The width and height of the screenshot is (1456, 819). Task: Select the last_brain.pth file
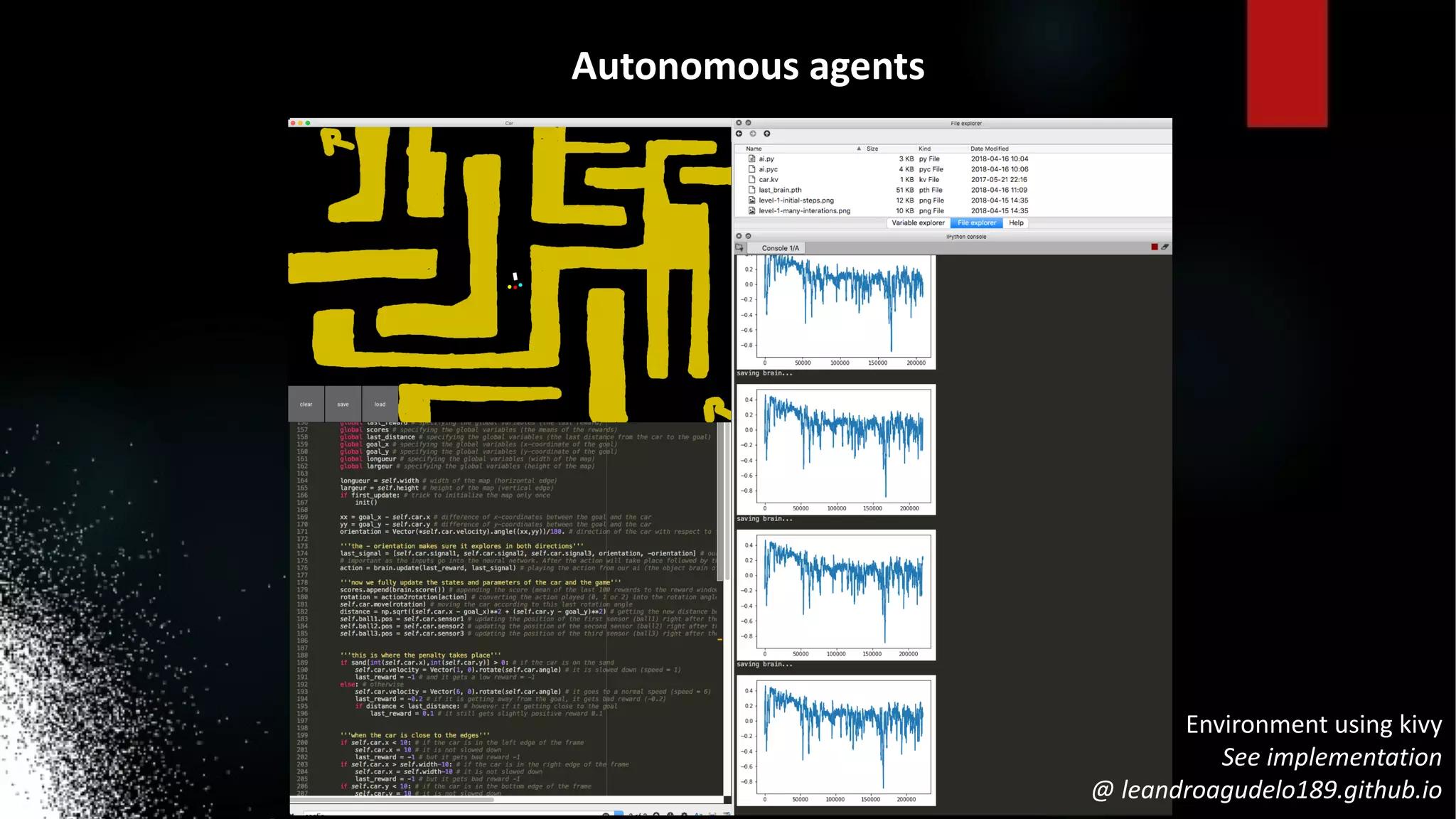coord(779,190)
